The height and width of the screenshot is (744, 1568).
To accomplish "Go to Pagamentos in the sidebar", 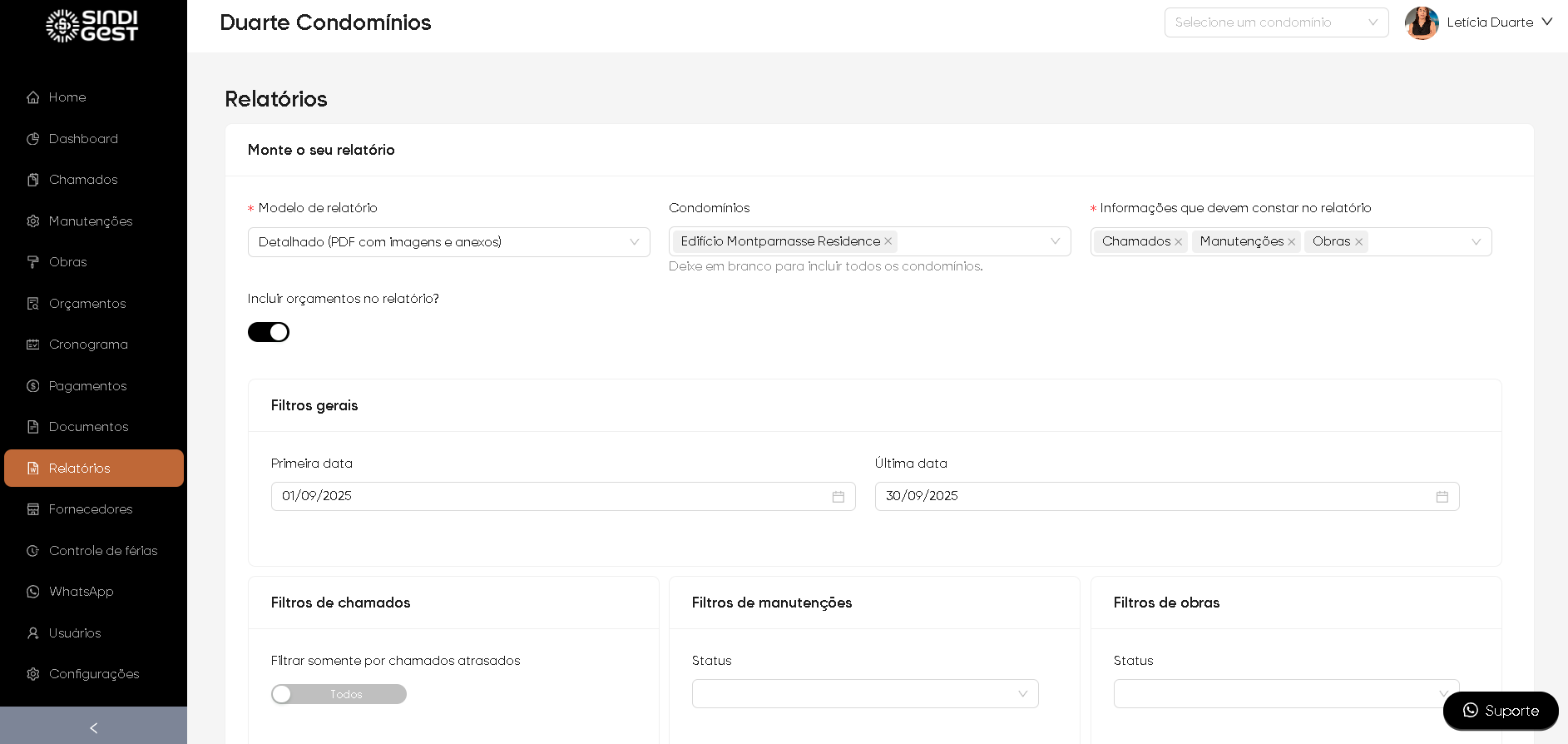I will (x=87, y=386).
